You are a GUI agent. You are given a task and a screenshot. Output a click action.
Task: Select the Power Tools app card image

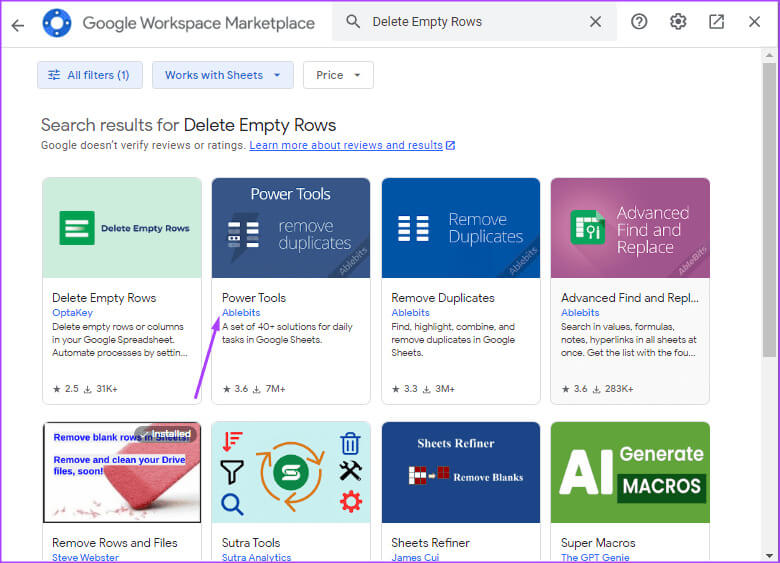point(291,228)
